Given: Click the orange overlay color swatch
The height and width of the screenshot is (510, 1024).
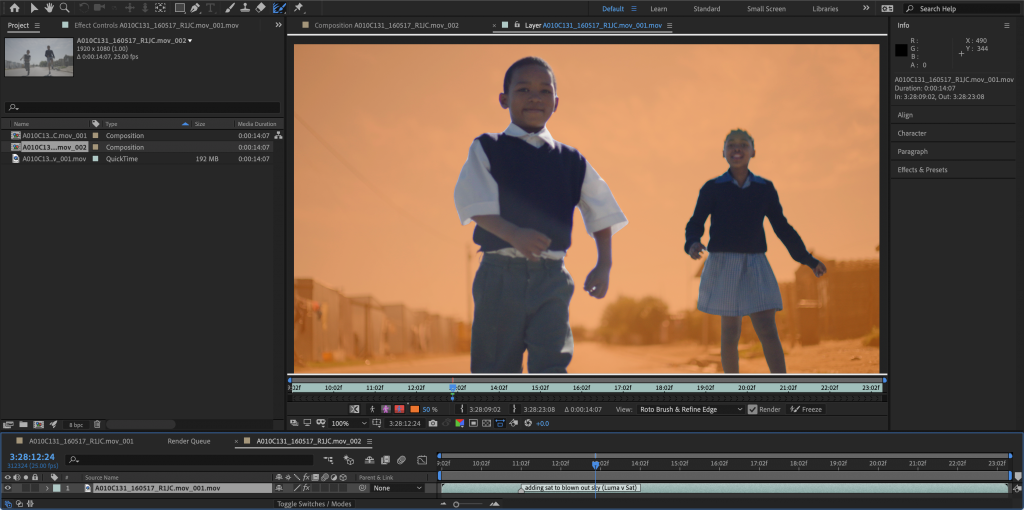Looking at the screenshot, I should (x=414, y=409).
